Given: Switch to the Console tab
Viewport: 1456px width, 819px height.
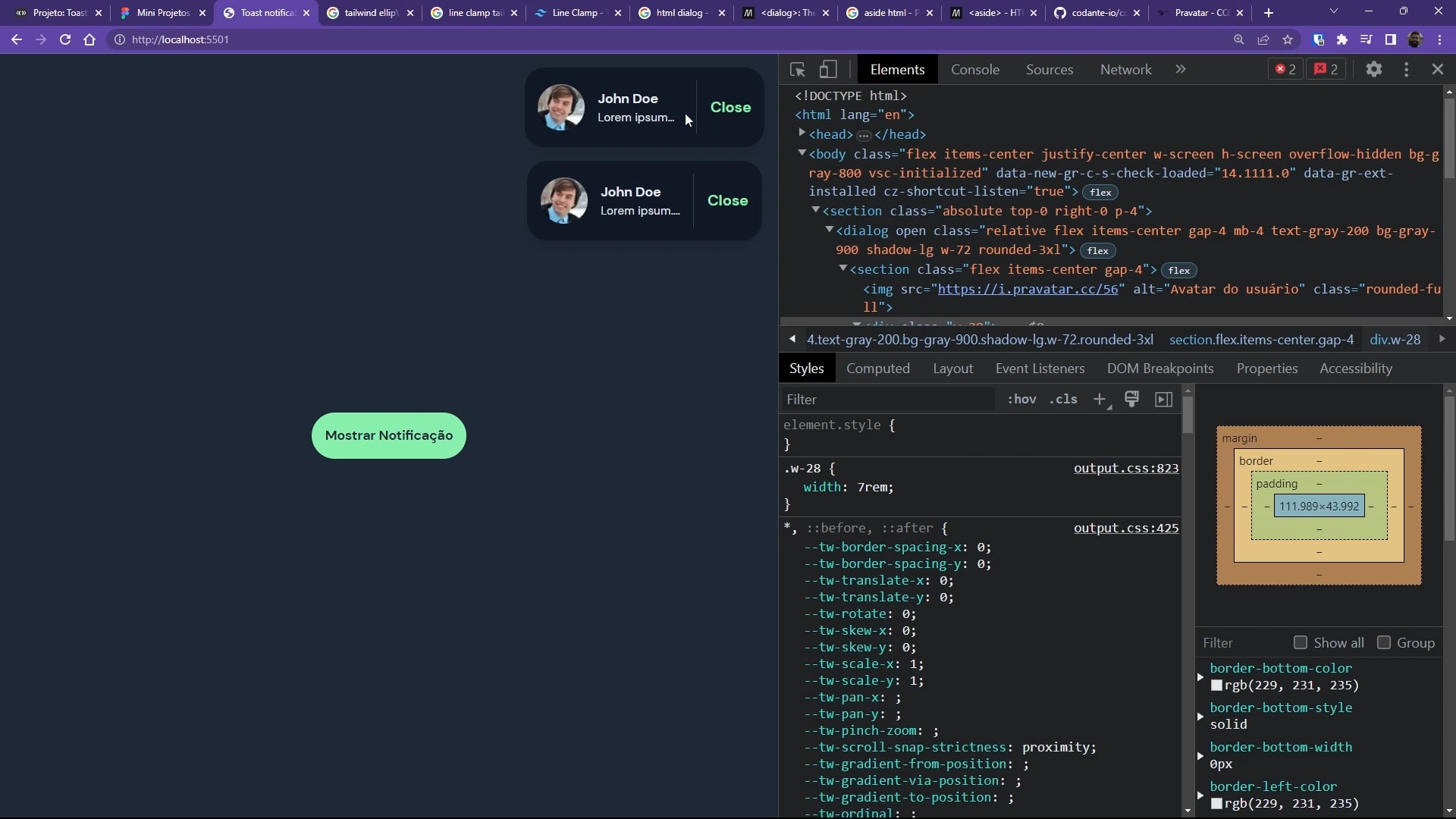Looking at the screenshot, I should [974, 70].
